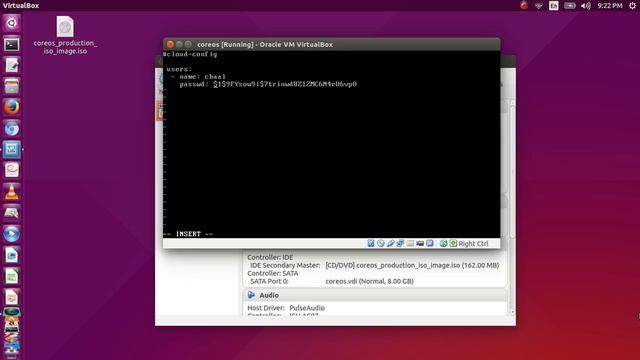
Task: Click keyboard capture arrow icon
Action: point(453,243)
